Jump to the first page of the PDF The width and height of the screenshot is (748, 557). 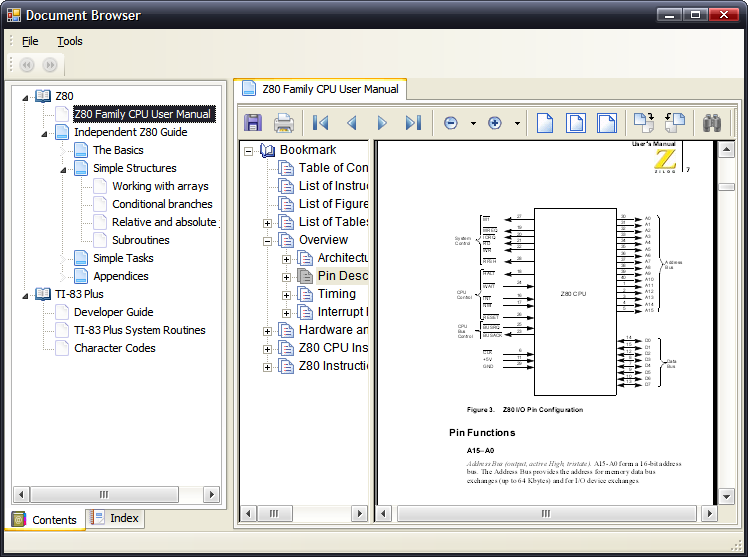point(320,123)
